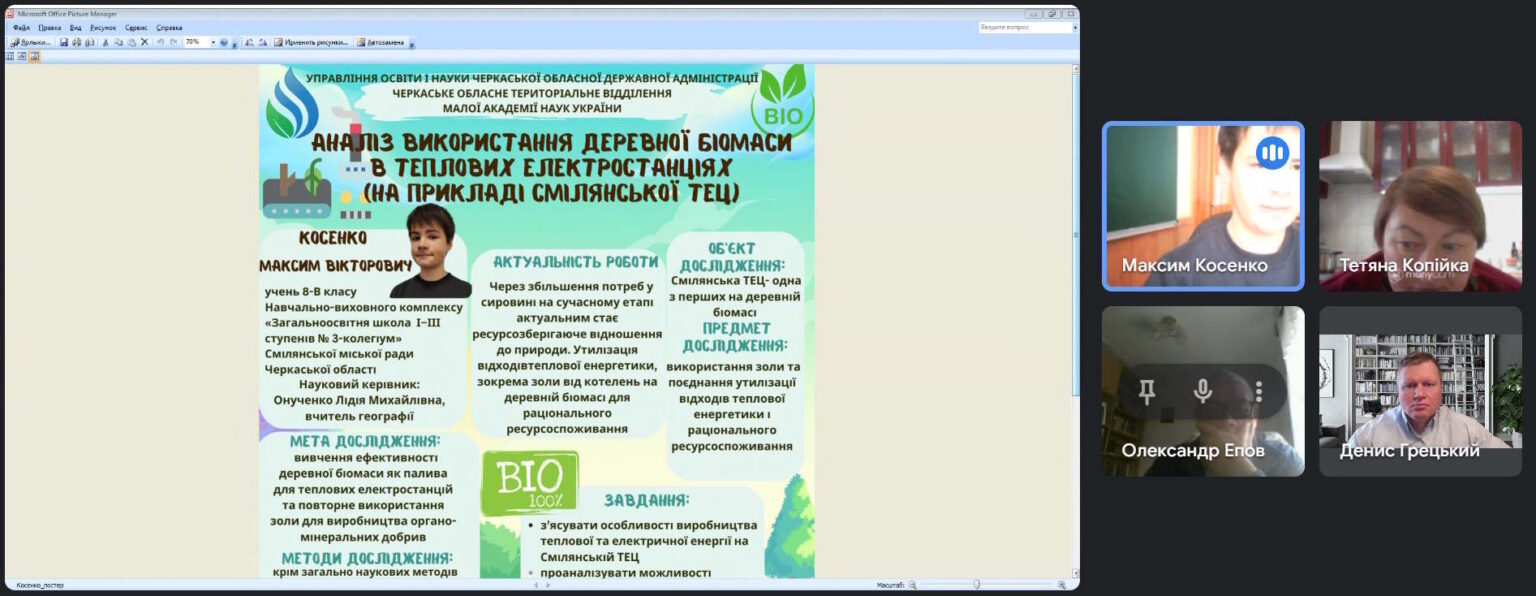The height and width of the screenshot is (596, 1536).
Task: Click the Денис Грецький name label
Action: (1409, 451)
